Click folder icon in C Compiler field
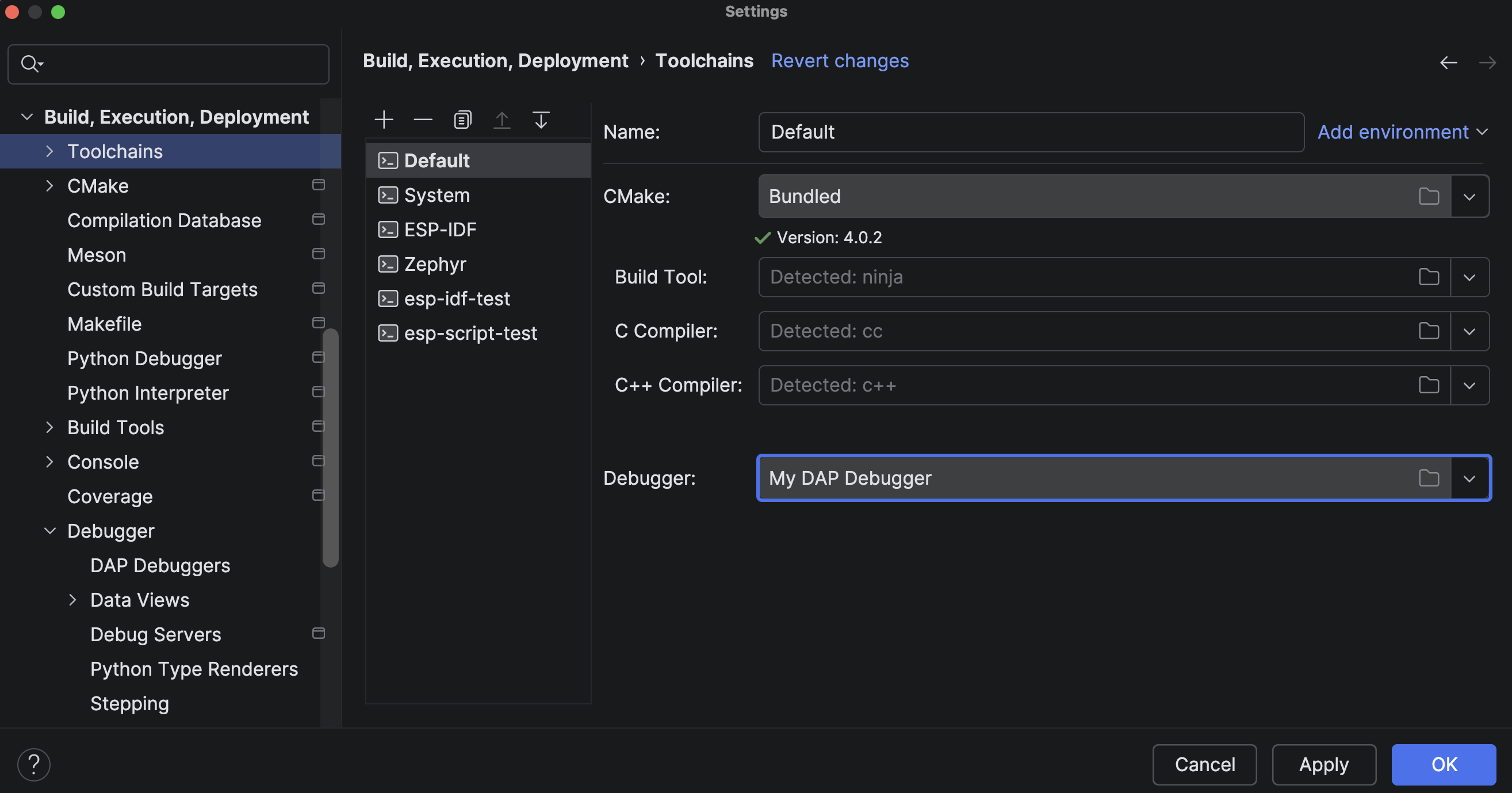 (x=1429, y=331)
